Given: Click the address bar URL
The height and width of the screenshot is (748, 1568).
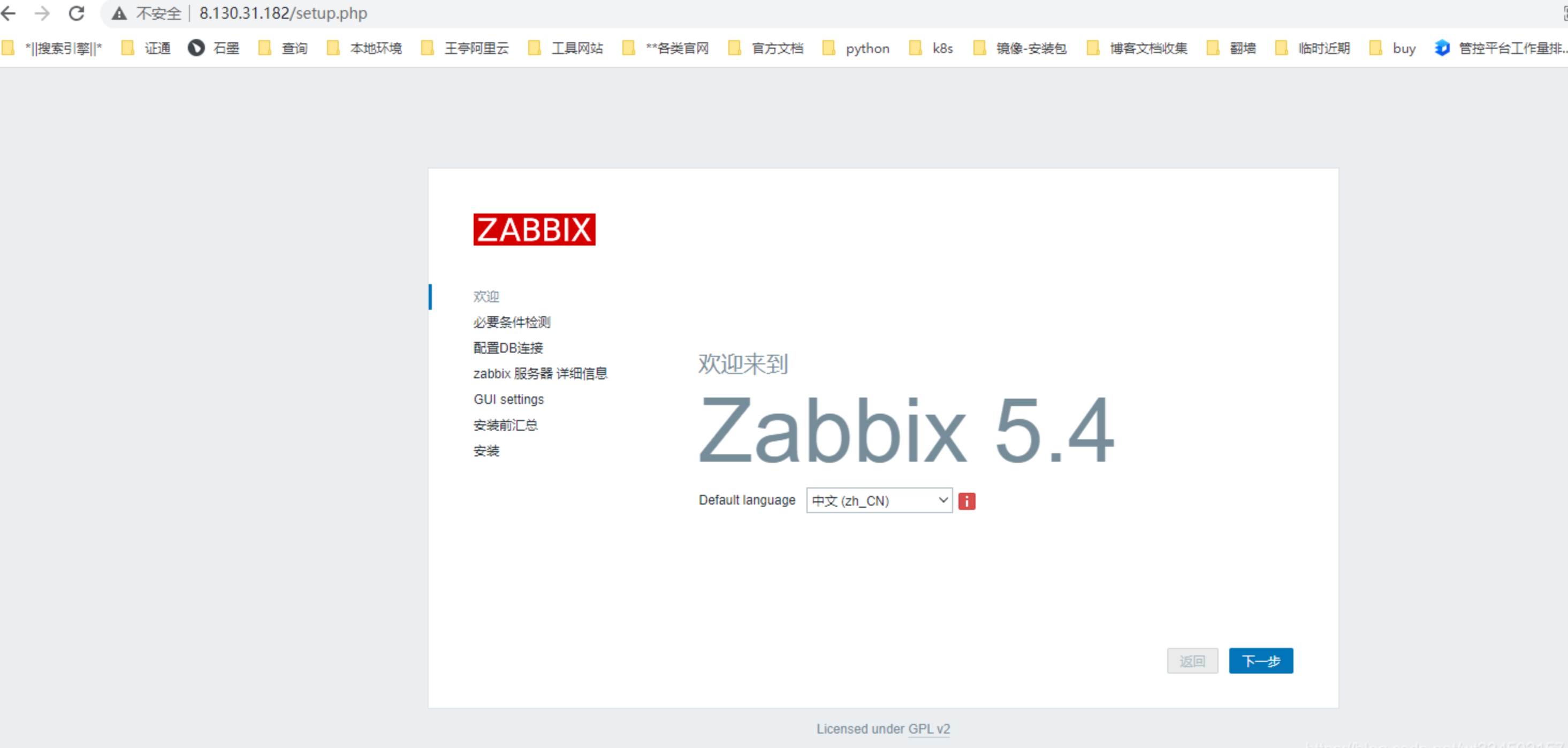Looking at the screenshot, I should 283,13.
